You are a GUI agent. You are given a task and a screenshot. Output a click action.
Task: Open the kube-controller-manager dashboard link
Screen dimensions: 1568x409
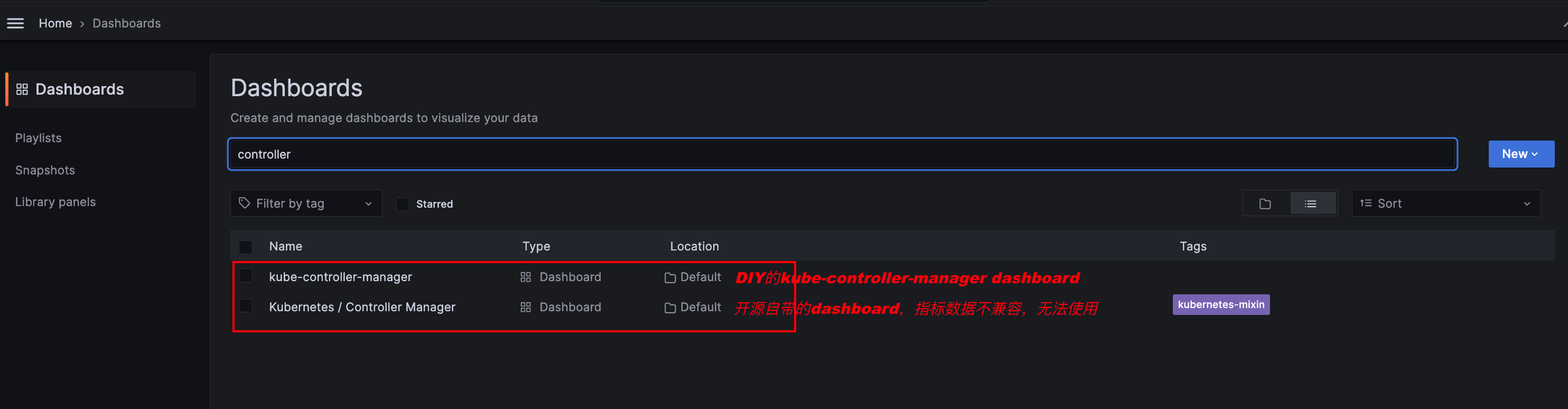coord(340,277)
